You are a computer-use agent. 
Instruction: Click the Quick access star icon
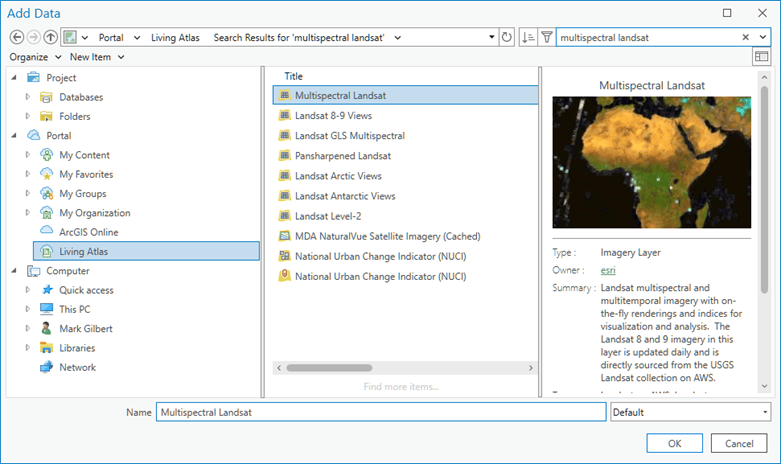point(47,290)
